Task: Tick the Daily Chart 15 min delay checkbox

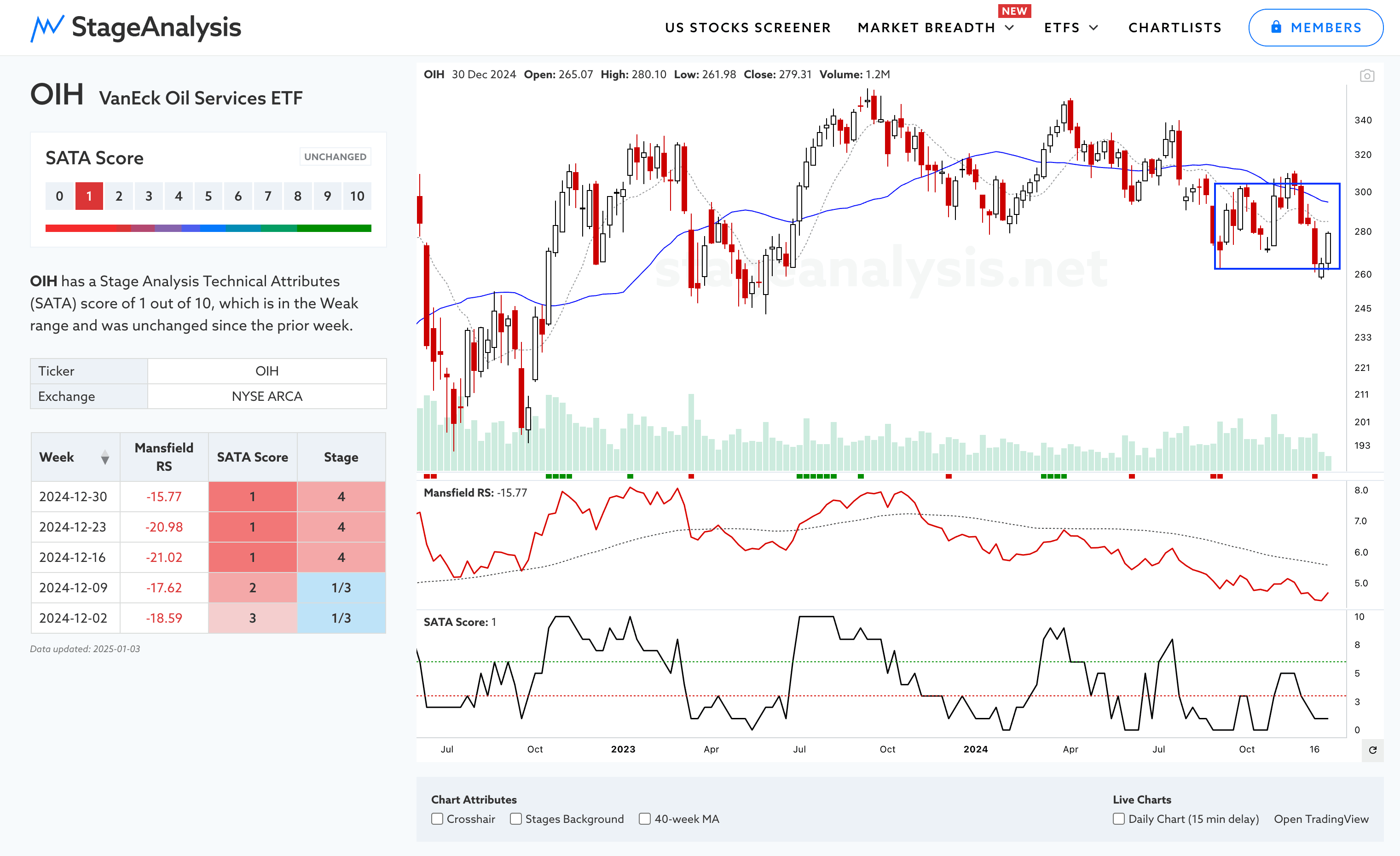Action: coord(1119,819)
